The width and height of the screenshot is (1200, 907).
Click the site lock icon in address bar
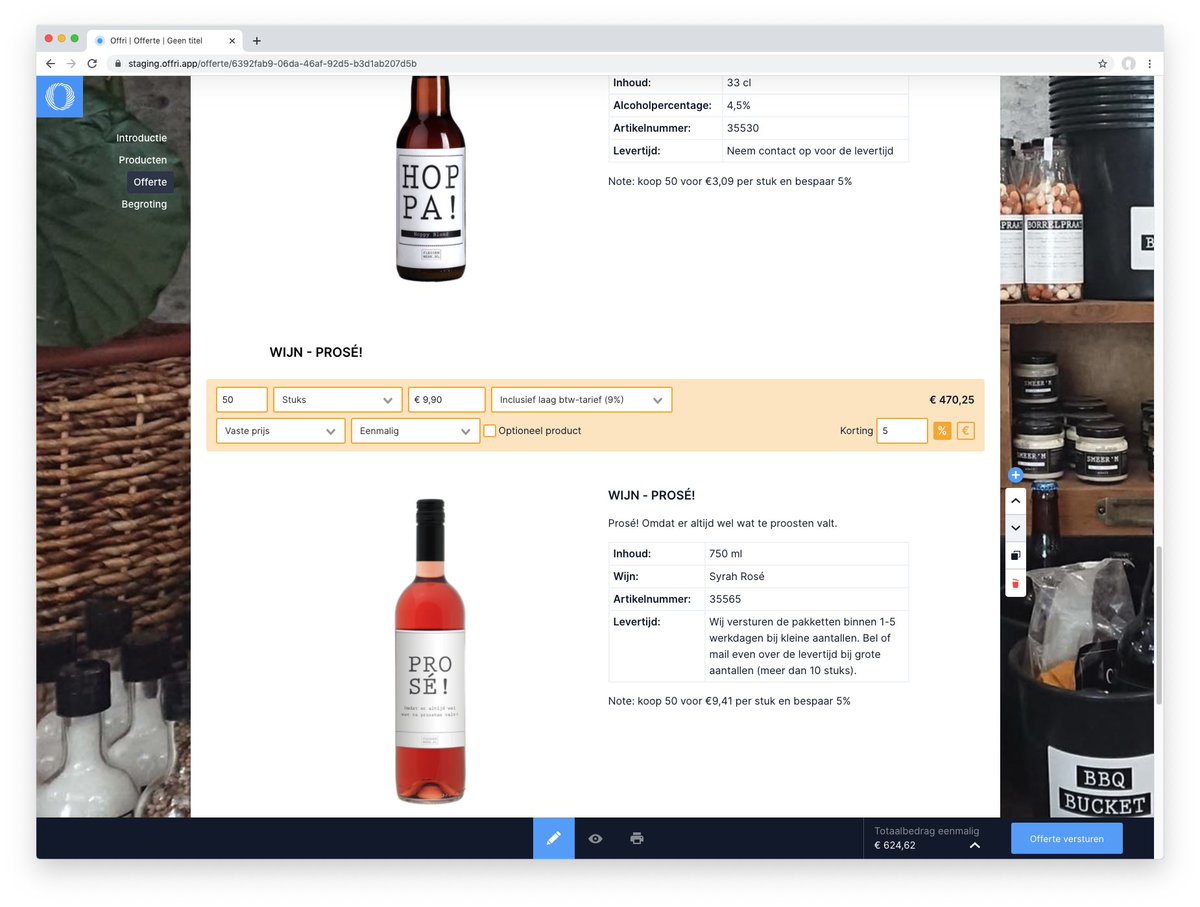pyautogui.click(x=118, y=63)
